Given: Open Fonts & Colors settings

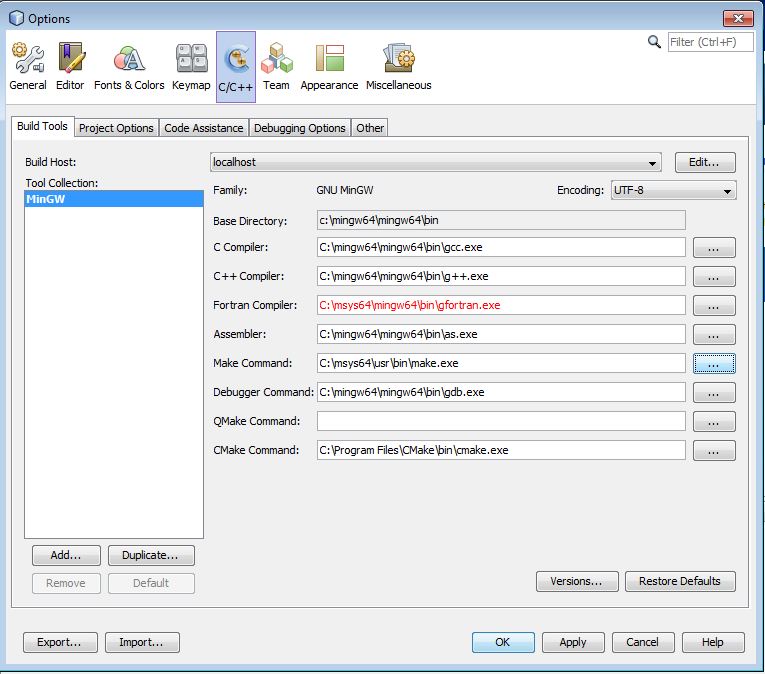Looking at the screenshot, I should click(129, 67).
